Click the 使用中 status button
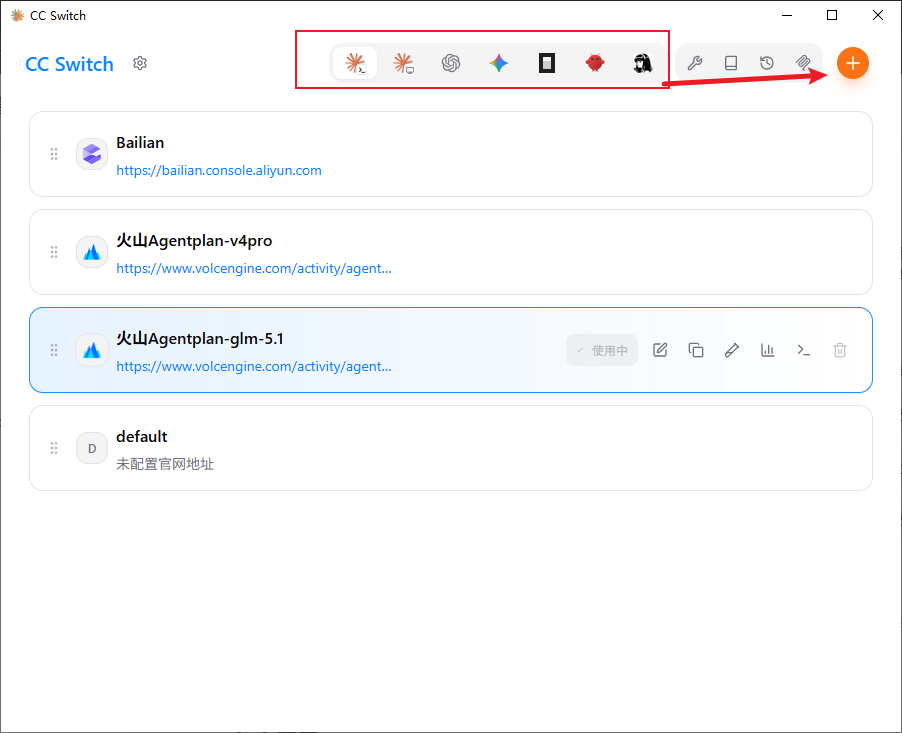 602,350
